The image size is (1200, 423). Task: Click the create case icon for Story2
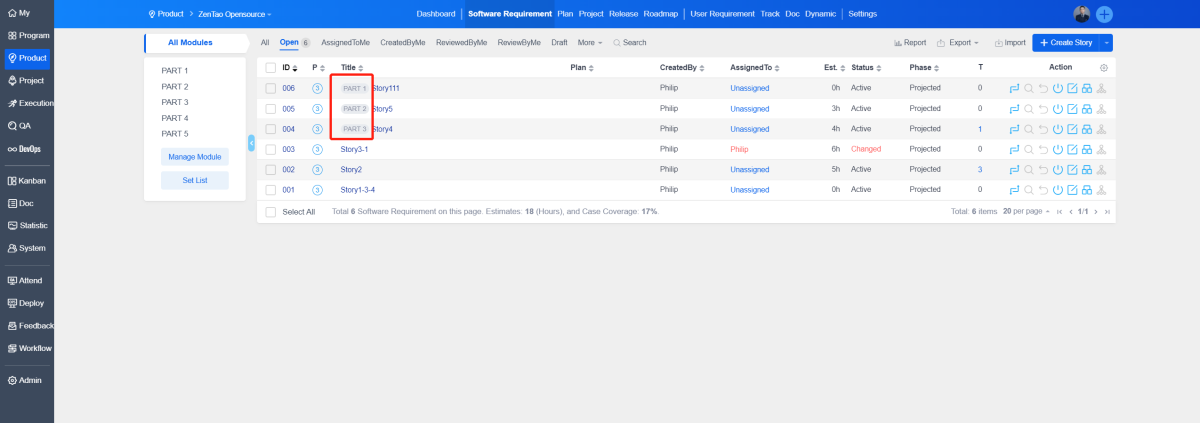coord(1087,170)
